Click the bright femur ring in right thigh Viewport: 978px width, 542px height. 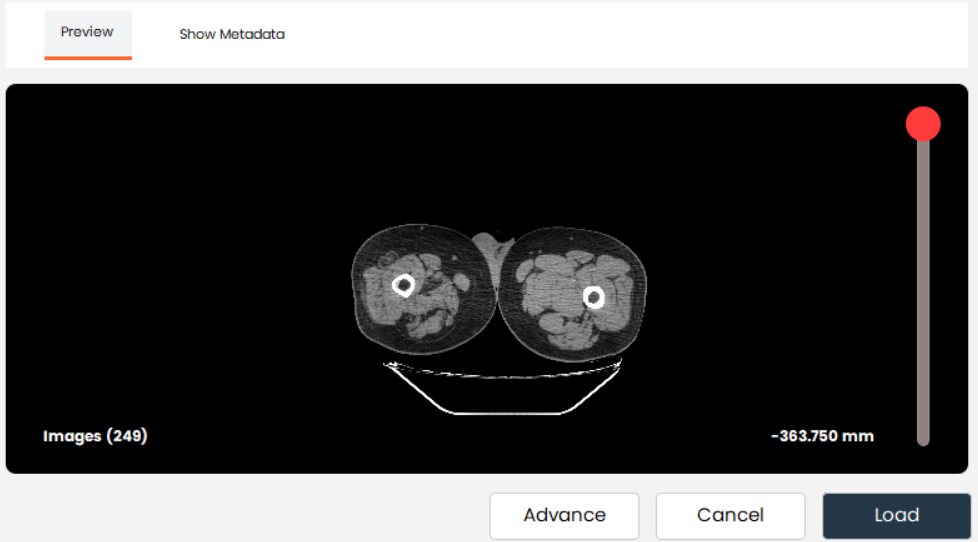click(x=594, y=297)
